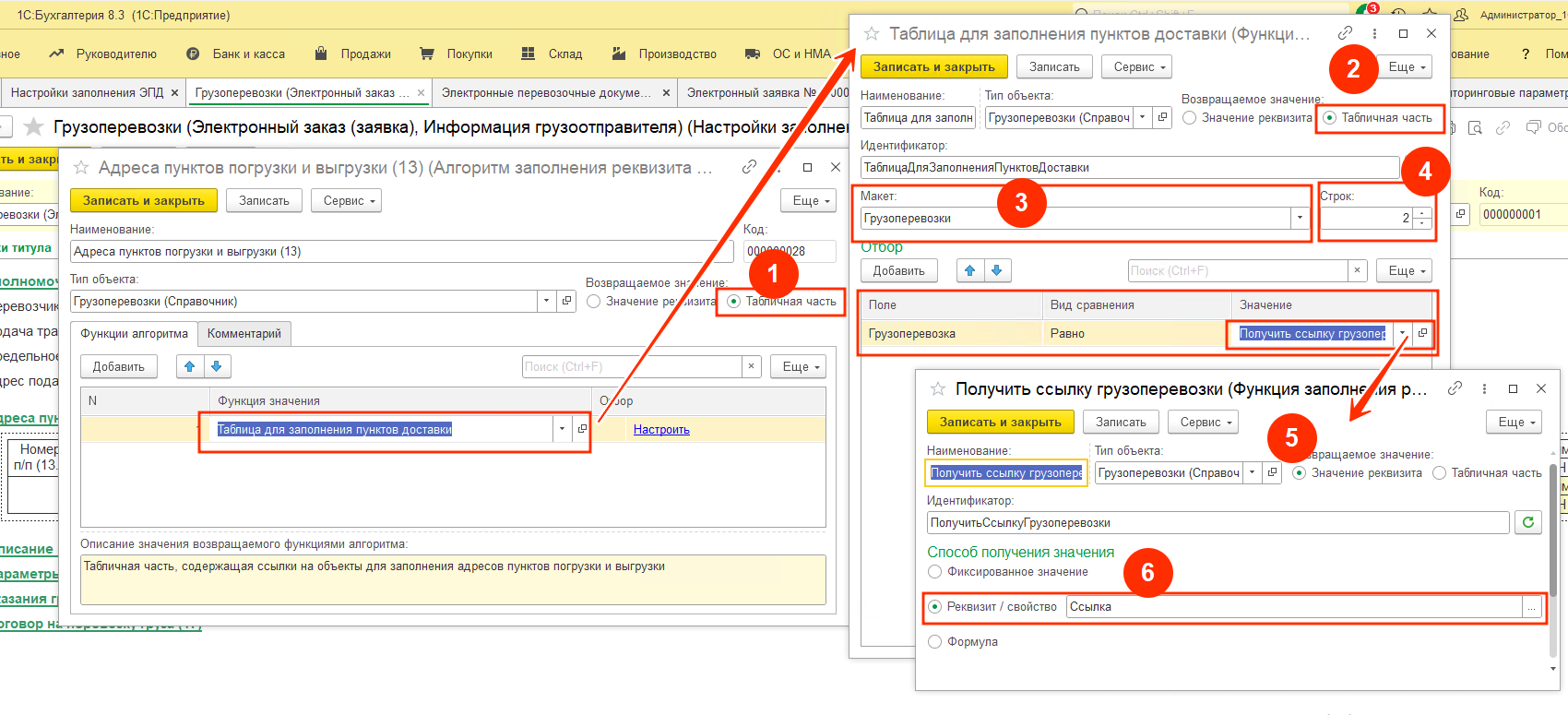Select the Фиксированное значение radio button
Image resolution: width=1568 pixels, height=715 pixels.
click(934, 572)
